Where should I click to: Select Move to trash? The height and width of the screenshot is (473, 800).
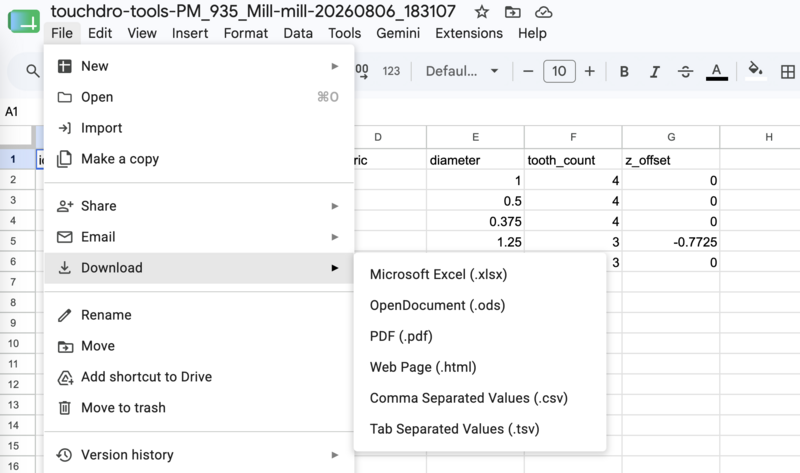click(199, 408)
